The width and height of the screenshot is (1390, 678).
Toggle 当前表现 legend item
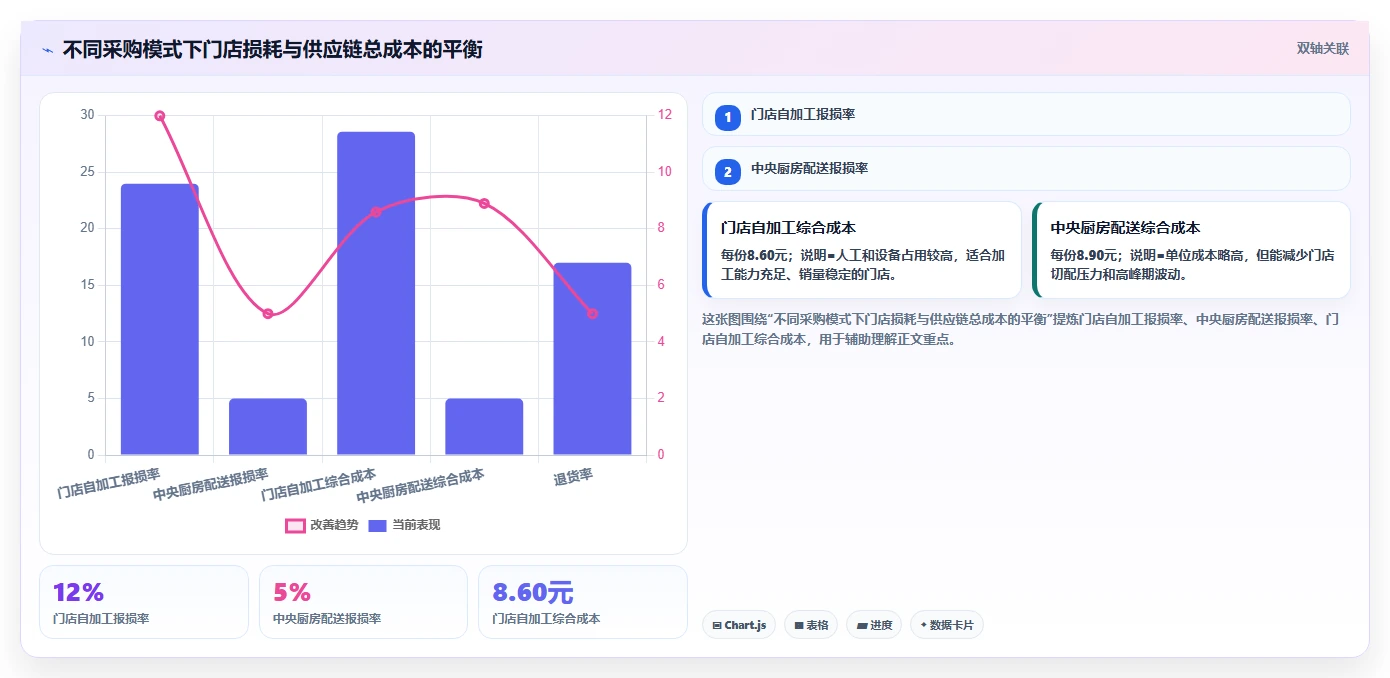405,525
